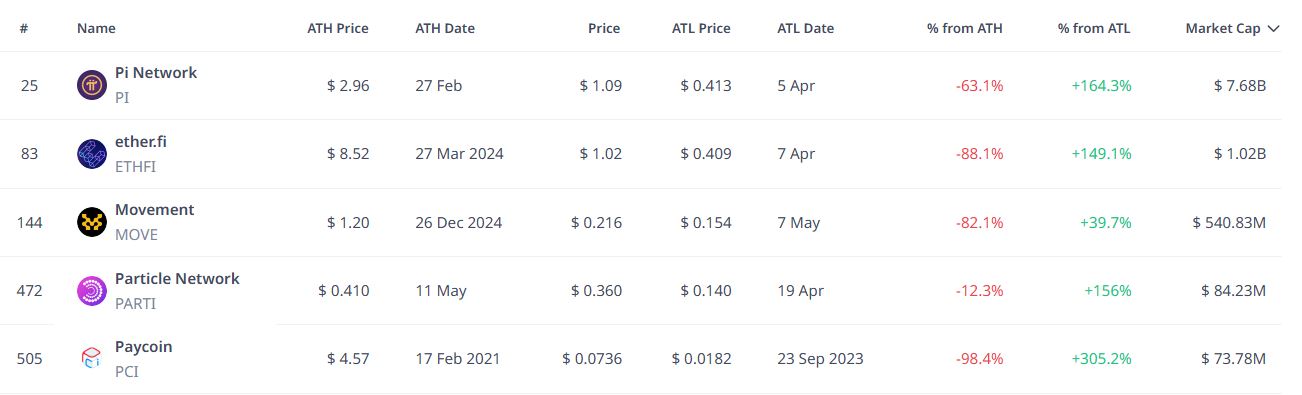Click the PARTI ticker symbol
Viewport: 1302px width, 395px height.
136,303
